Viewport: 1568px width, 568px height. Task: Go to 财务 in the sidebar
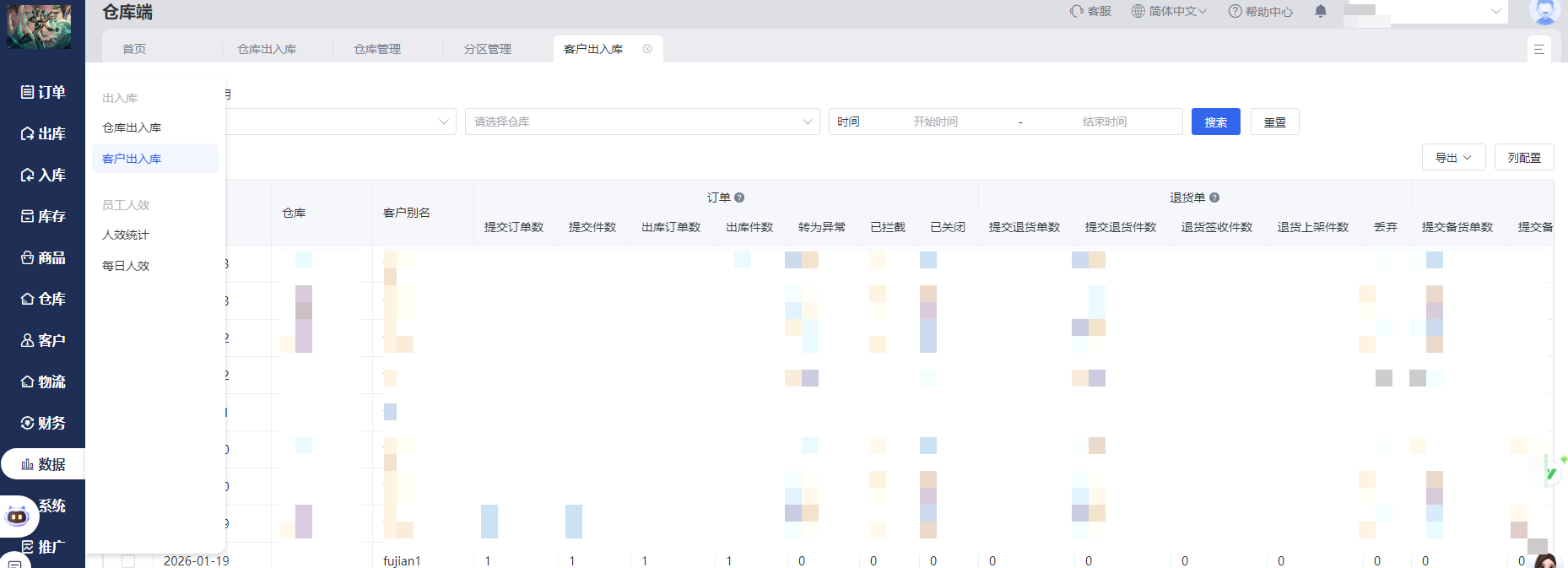coord(43,423)
